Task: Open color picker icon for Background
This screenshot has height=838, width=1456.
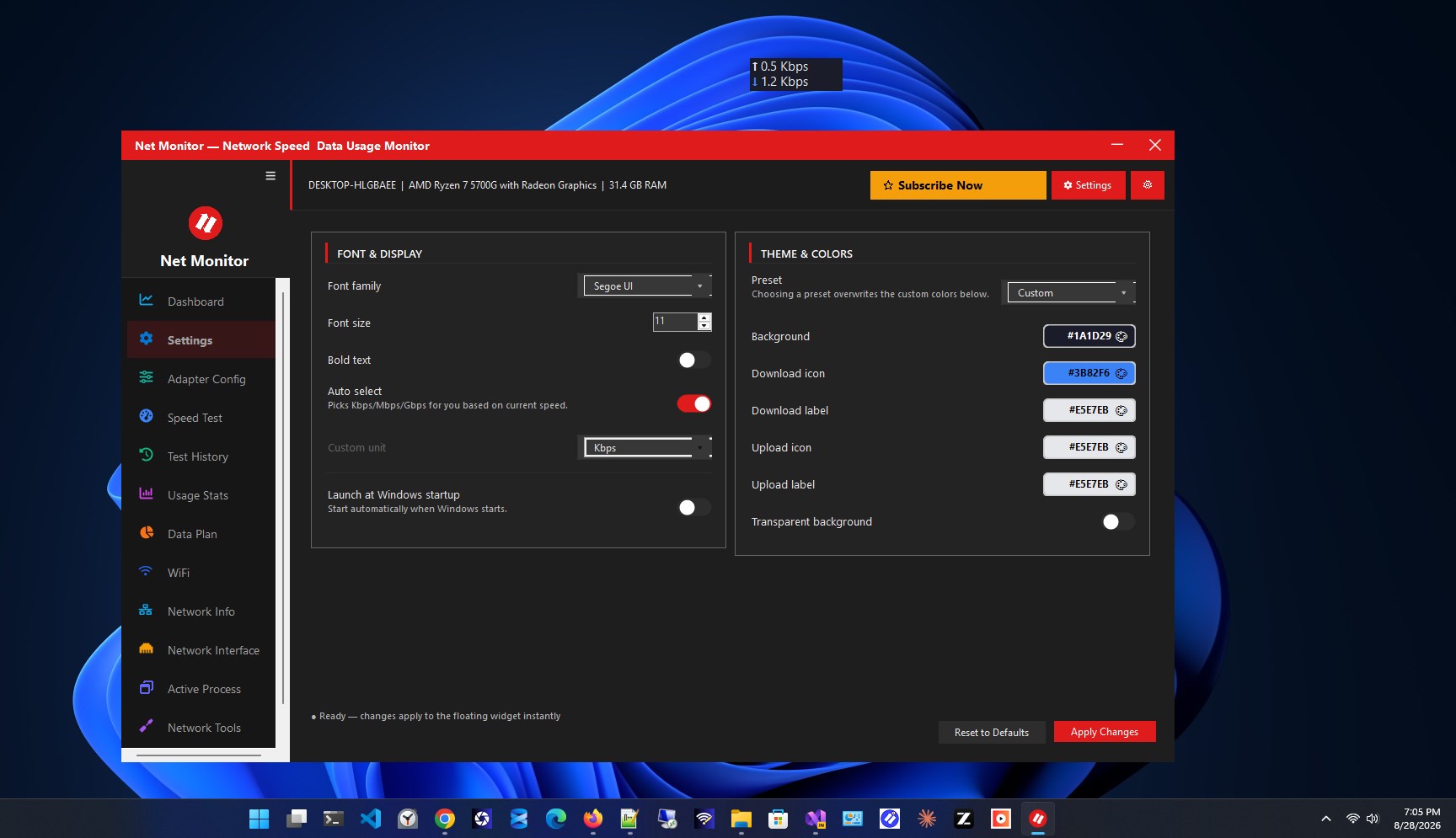Action: (1121, 336)
